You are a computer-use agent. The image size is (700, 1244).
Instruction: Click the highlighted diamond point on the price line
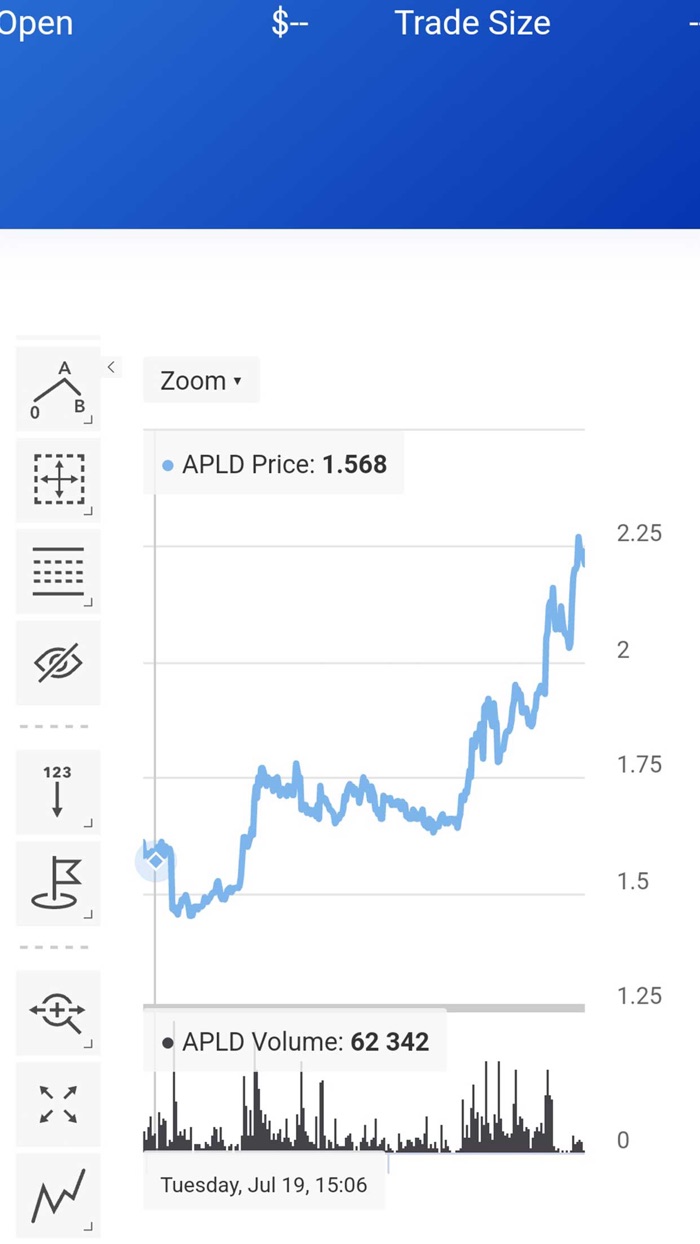coord(156,860)
